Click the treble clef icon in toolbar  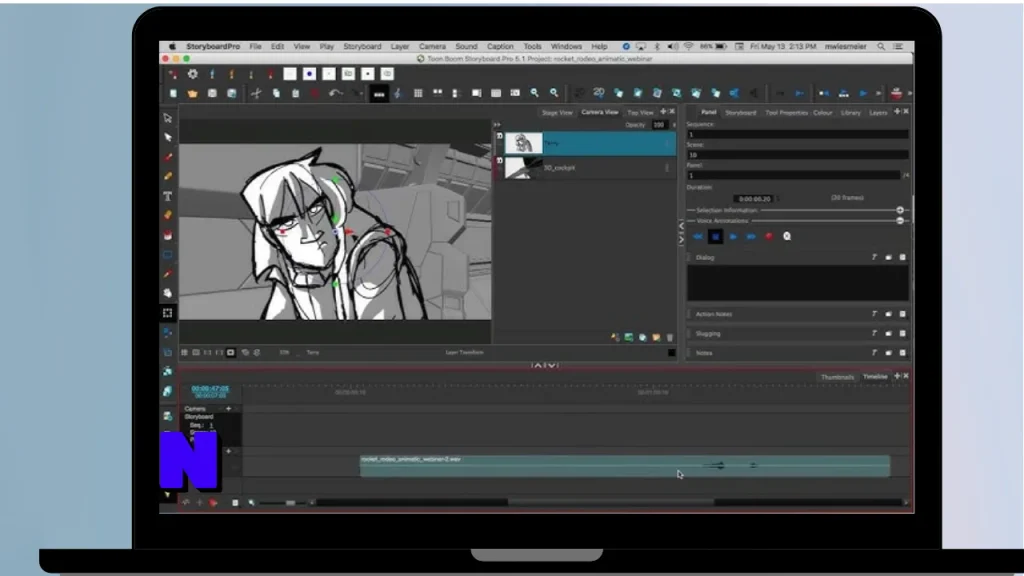[x=398, y=93]
